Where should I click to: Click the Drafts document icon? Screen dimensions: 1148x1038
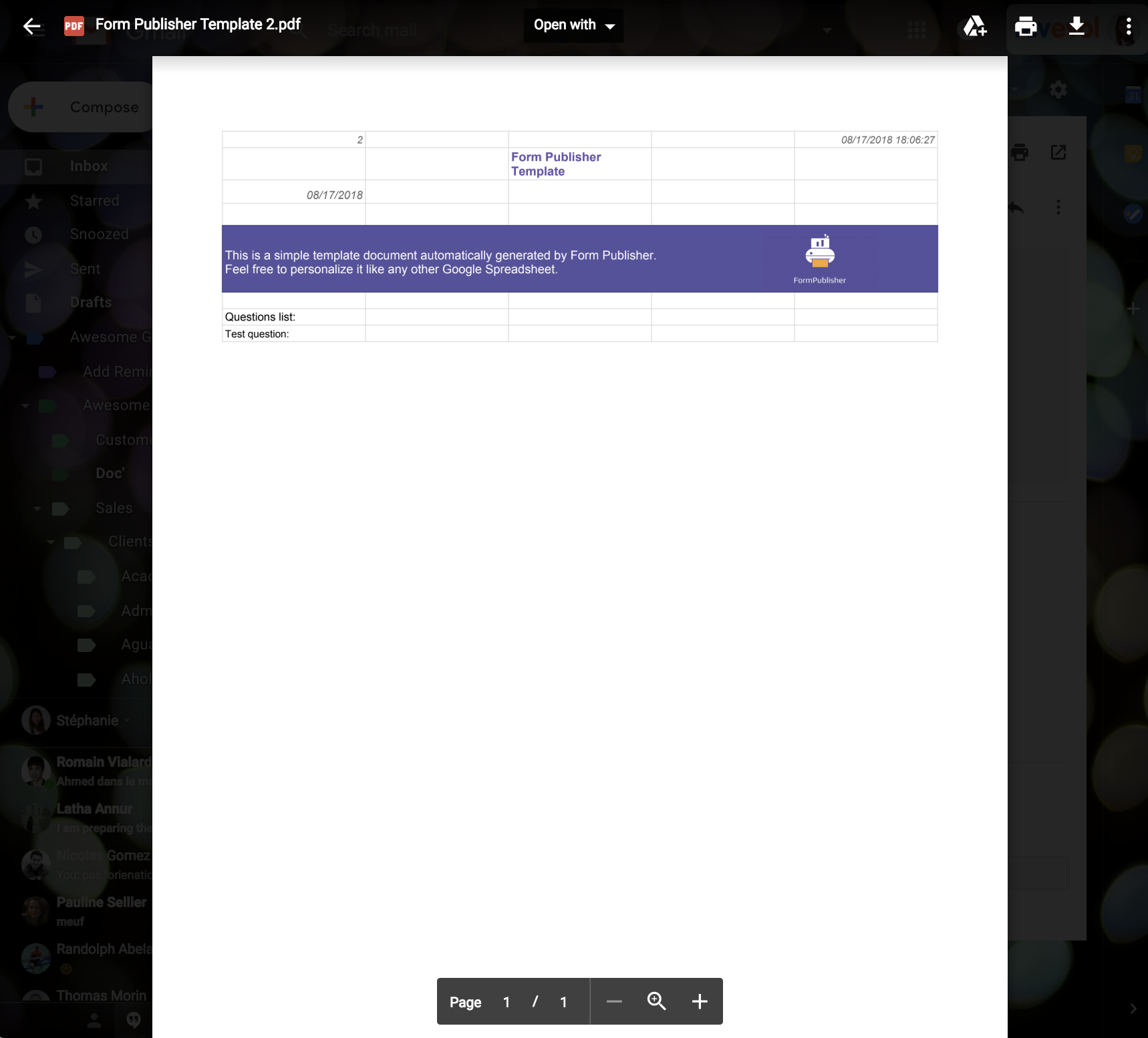(33, 303)
